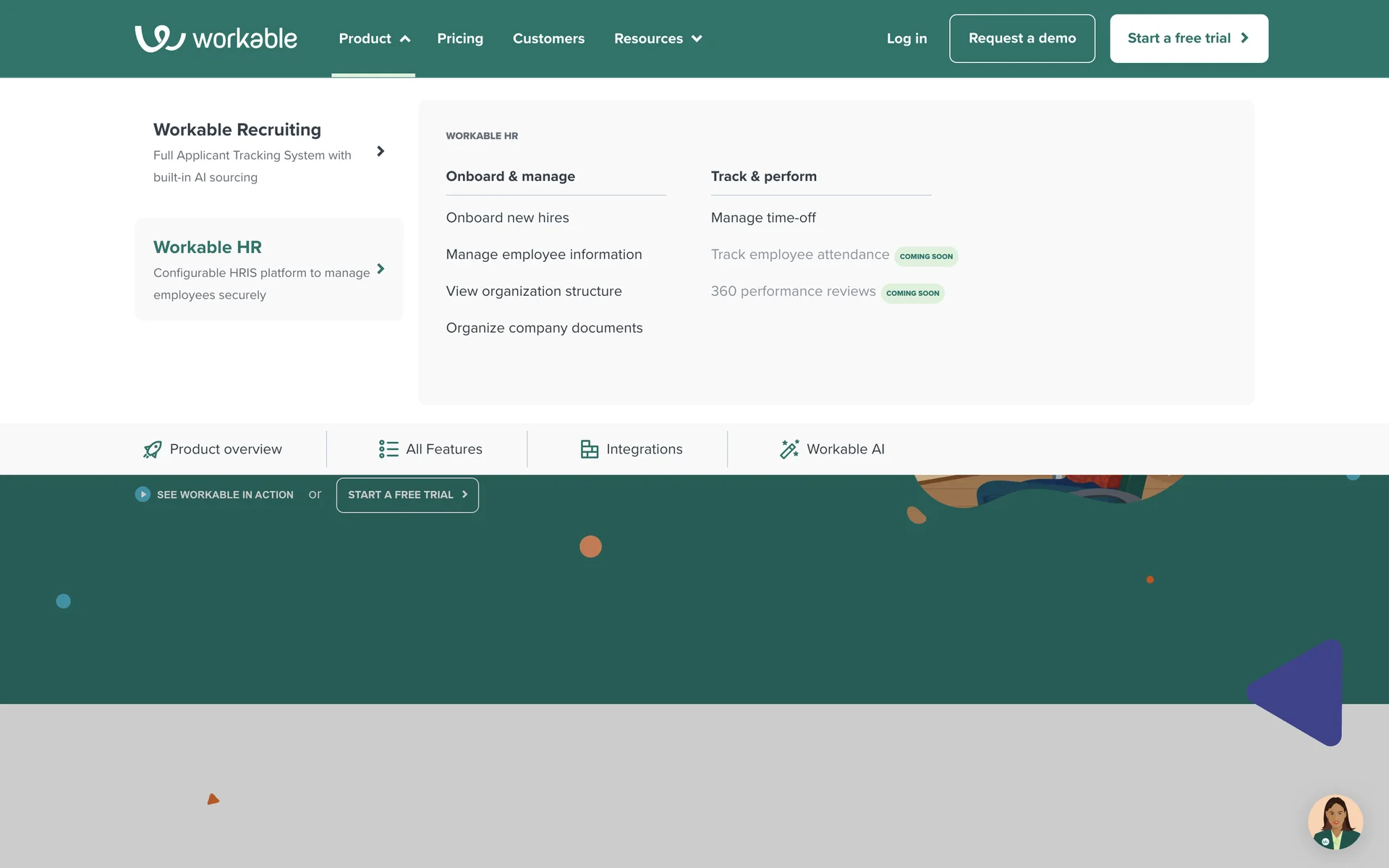Expand Workable Recruiting chevron

(x=381, y=151)
